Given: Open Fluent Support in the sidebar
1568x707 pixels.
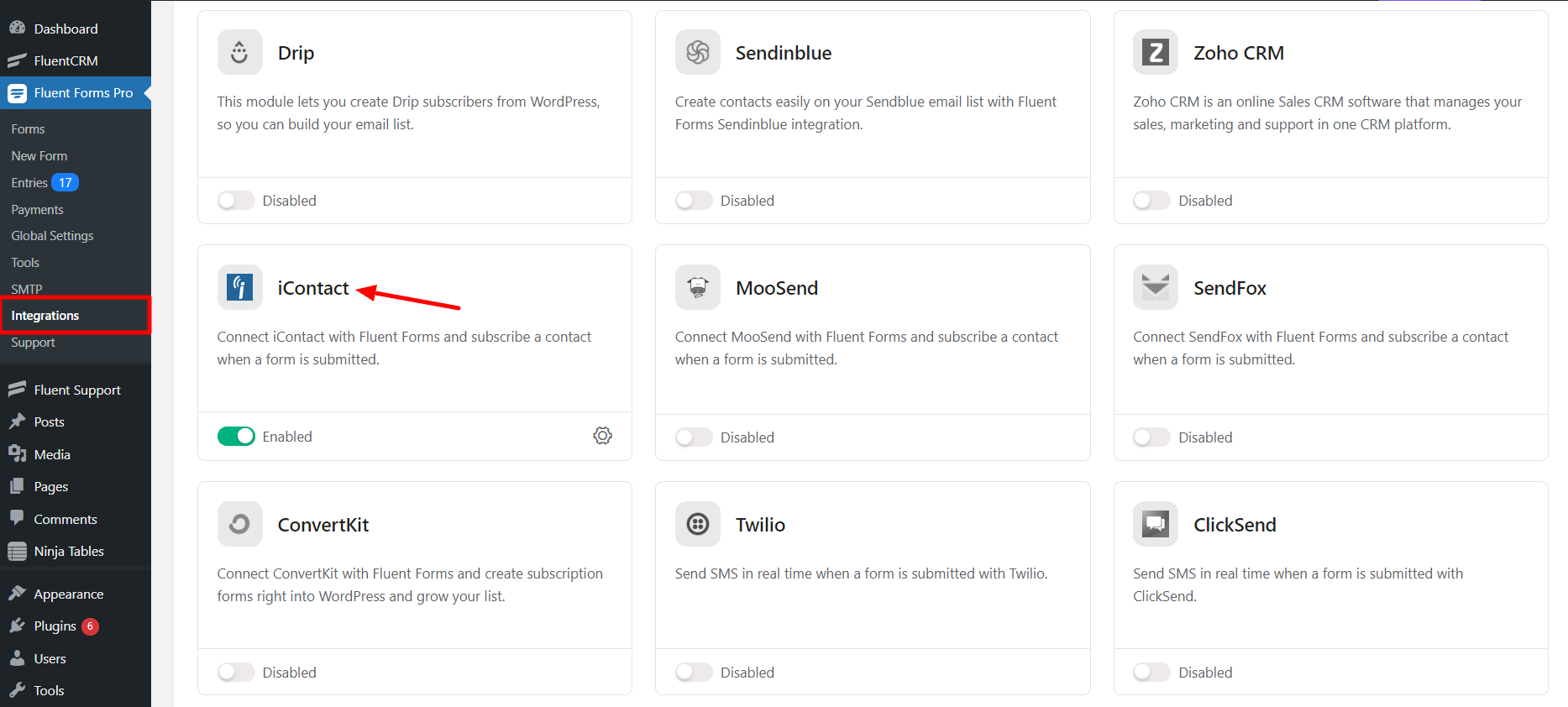Looking at the screenshot, I should point(77,390).
